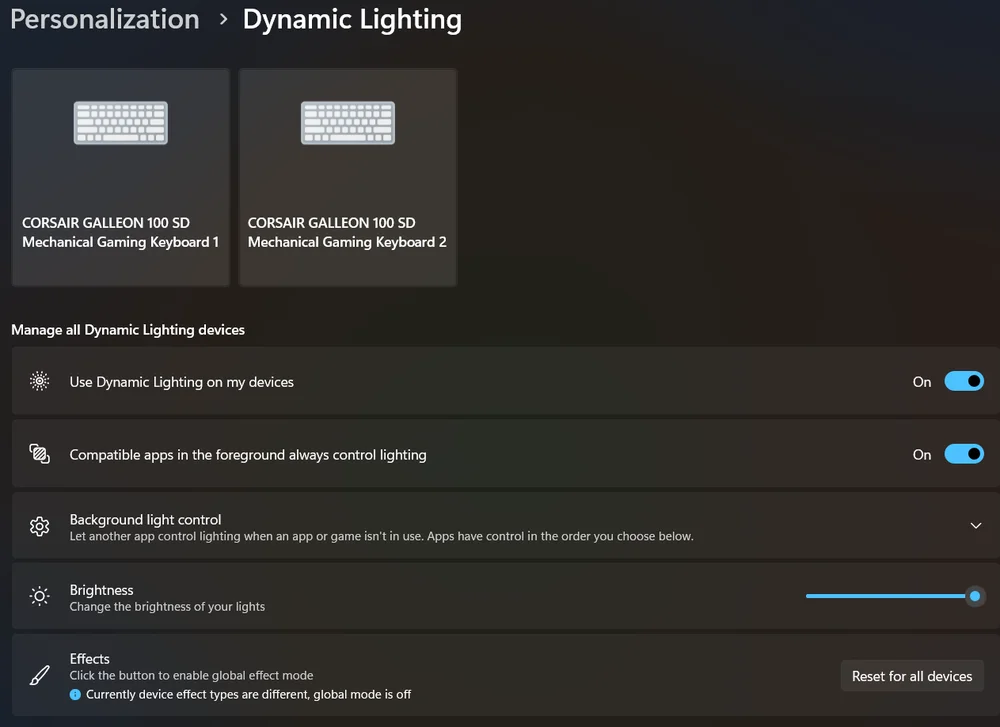This screenshot has width=1000, height=727.
Task: Click the keyboard icon on Keyboard 1 card
Action: (x=121, y=122)
